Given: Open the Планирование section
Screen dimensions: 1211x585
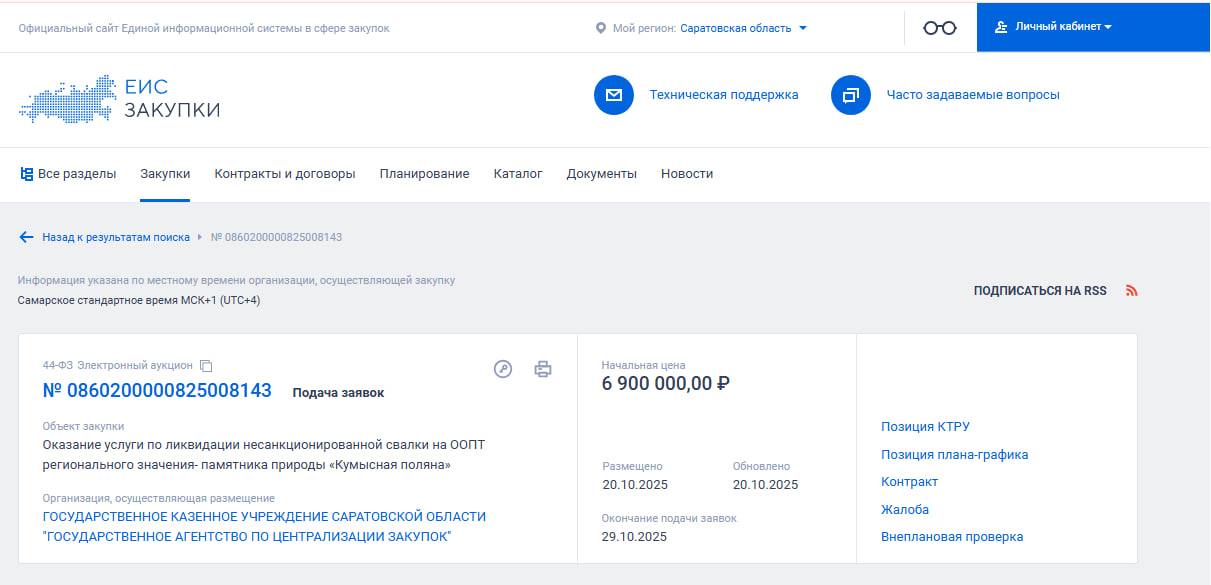Looking at the screenshot, I should click(423, 173).
